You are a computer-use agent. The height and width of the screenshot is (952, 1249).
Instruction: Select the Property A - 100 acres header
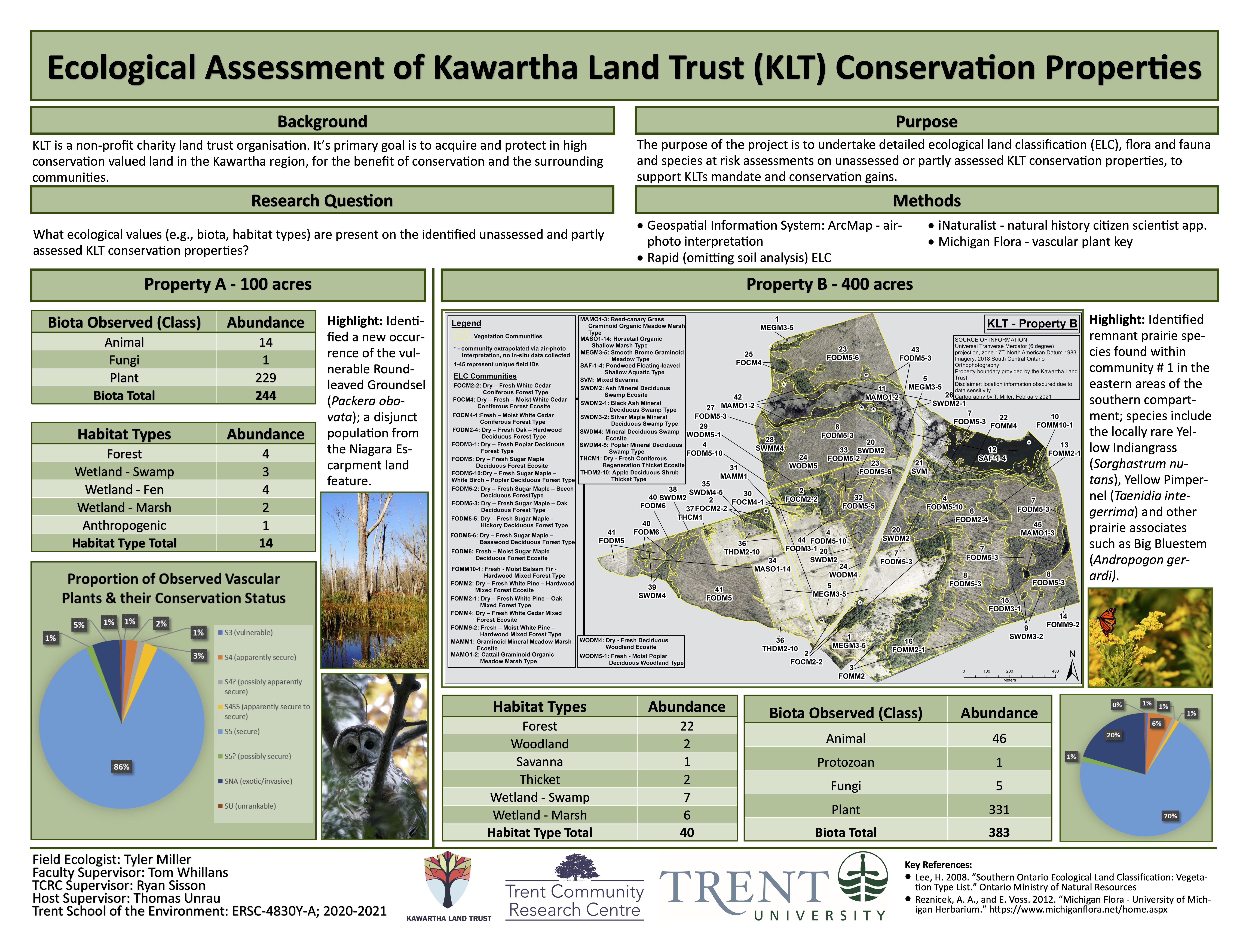coord(228,284)
